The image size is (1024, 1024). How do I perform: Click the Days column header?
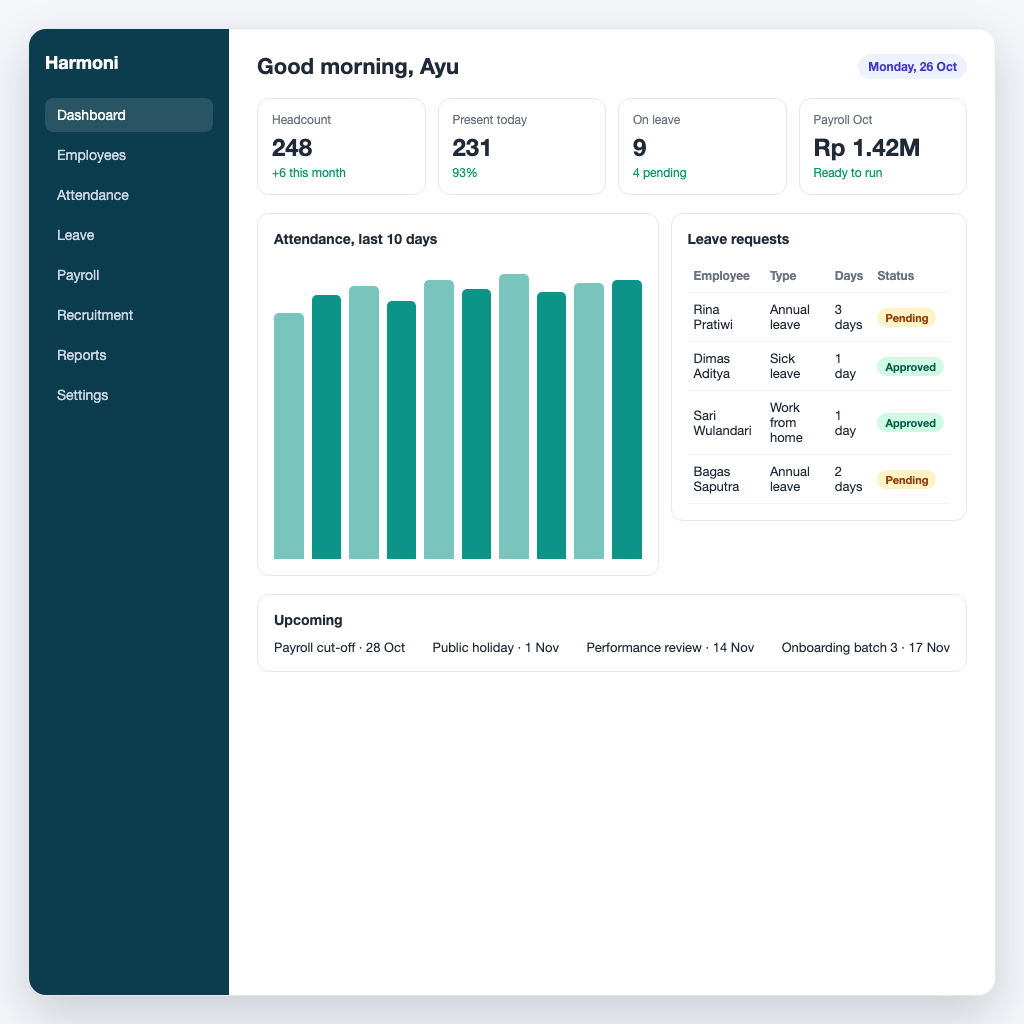point(849,276)
